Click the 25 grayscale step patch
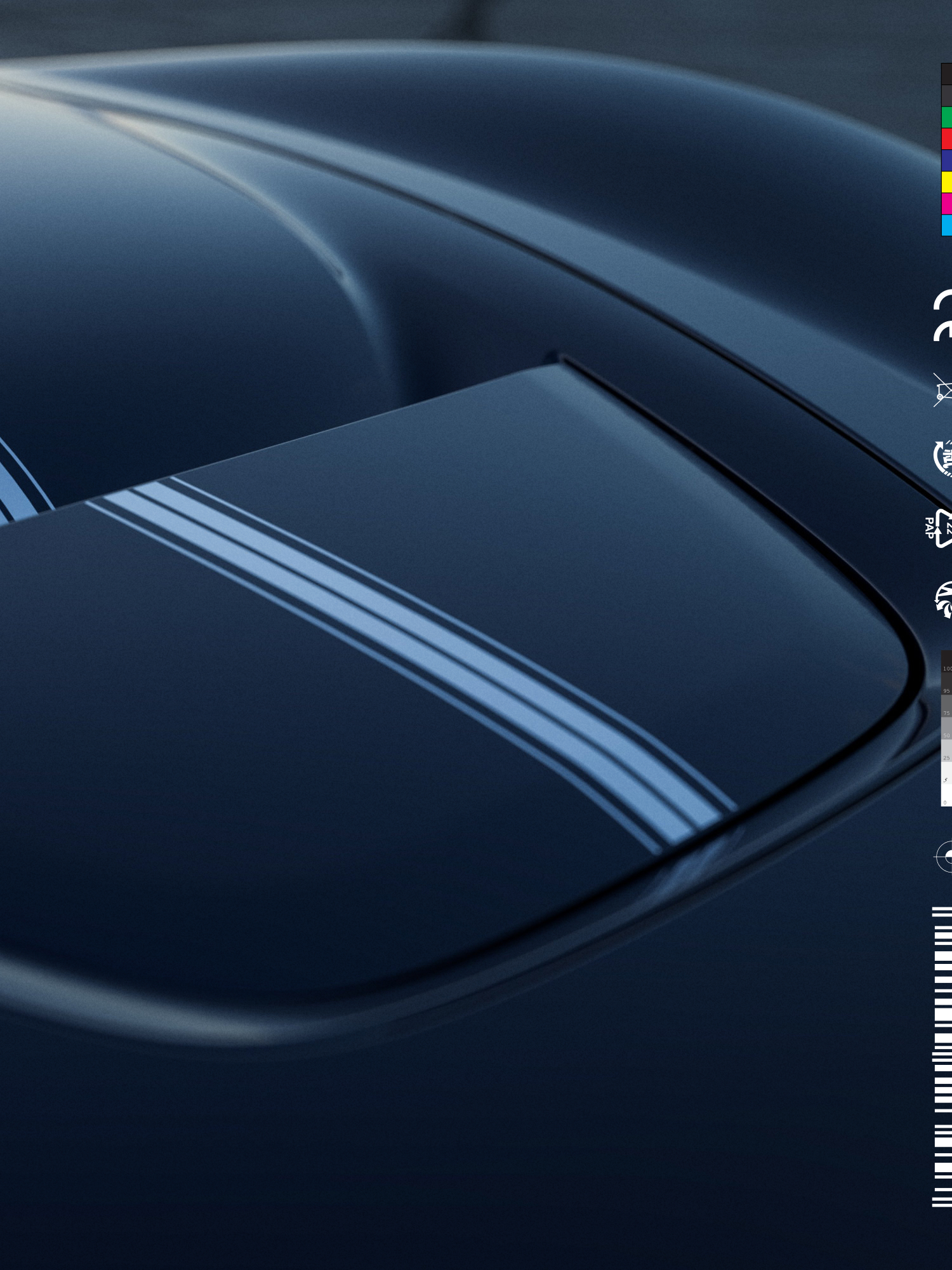The height and width of the screenshot is (1270, 952). pos(946,751)
